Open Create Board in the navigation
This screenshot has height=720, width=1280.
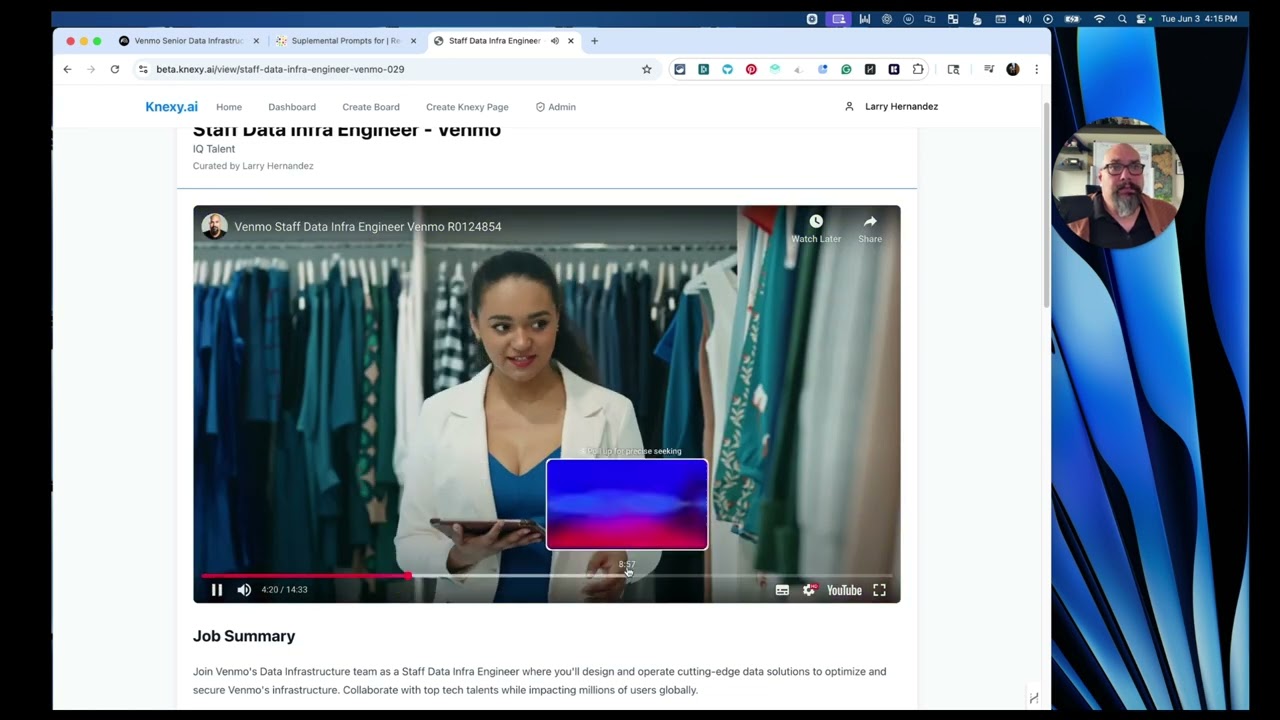point(371,107)
